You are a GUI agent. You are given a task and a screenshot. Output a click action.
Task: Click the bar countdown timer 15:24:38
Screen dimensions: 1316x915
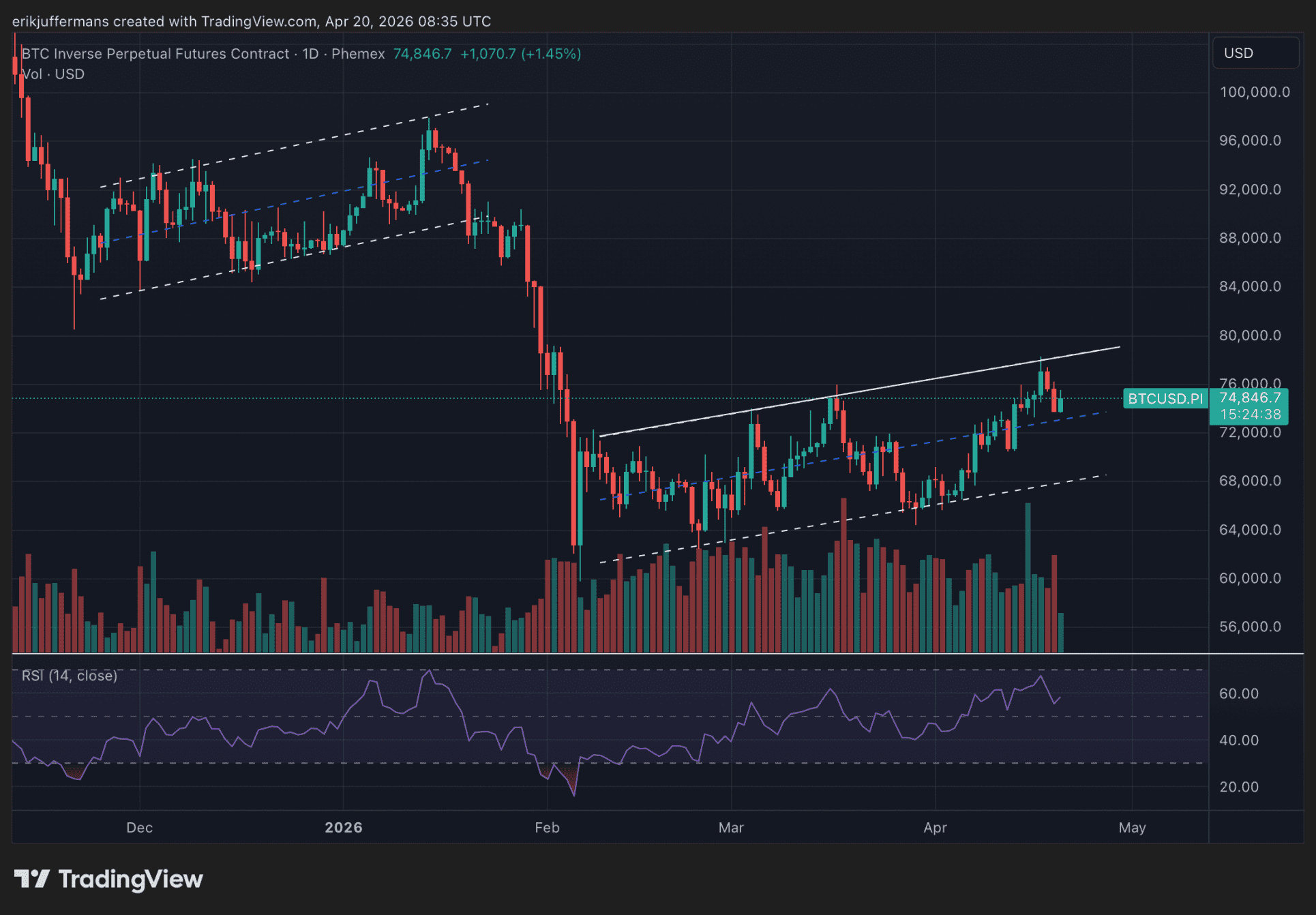tap(1250, 415)
